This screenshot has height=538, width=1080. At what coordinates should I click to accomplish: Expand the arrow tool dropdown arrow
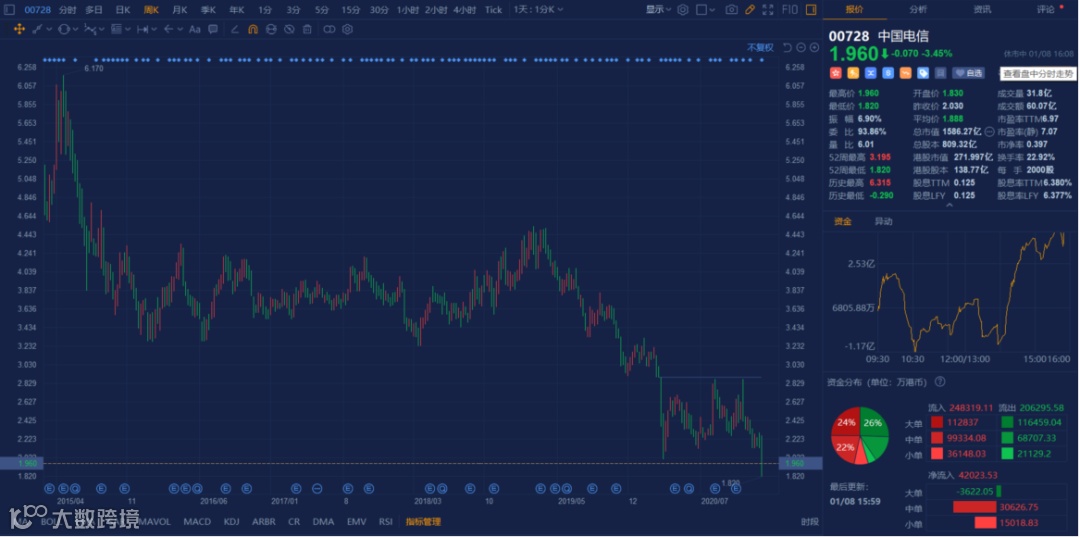[x=180, y=30]
